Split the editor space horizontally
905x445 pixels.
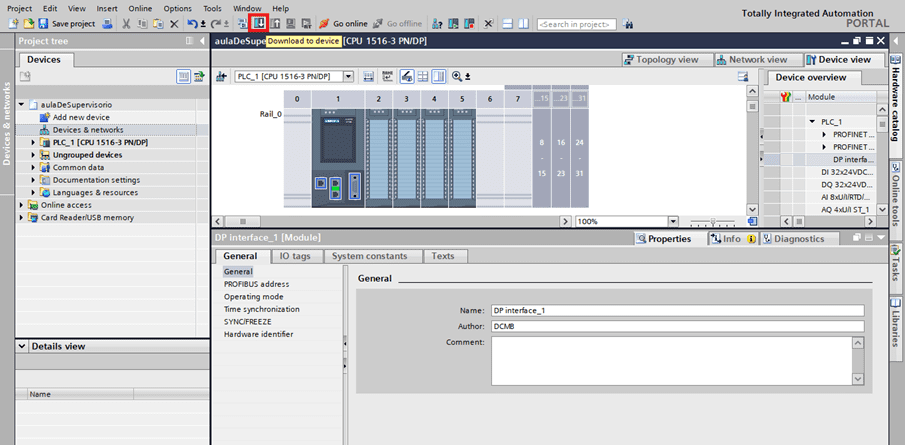(x=508, y=24)
